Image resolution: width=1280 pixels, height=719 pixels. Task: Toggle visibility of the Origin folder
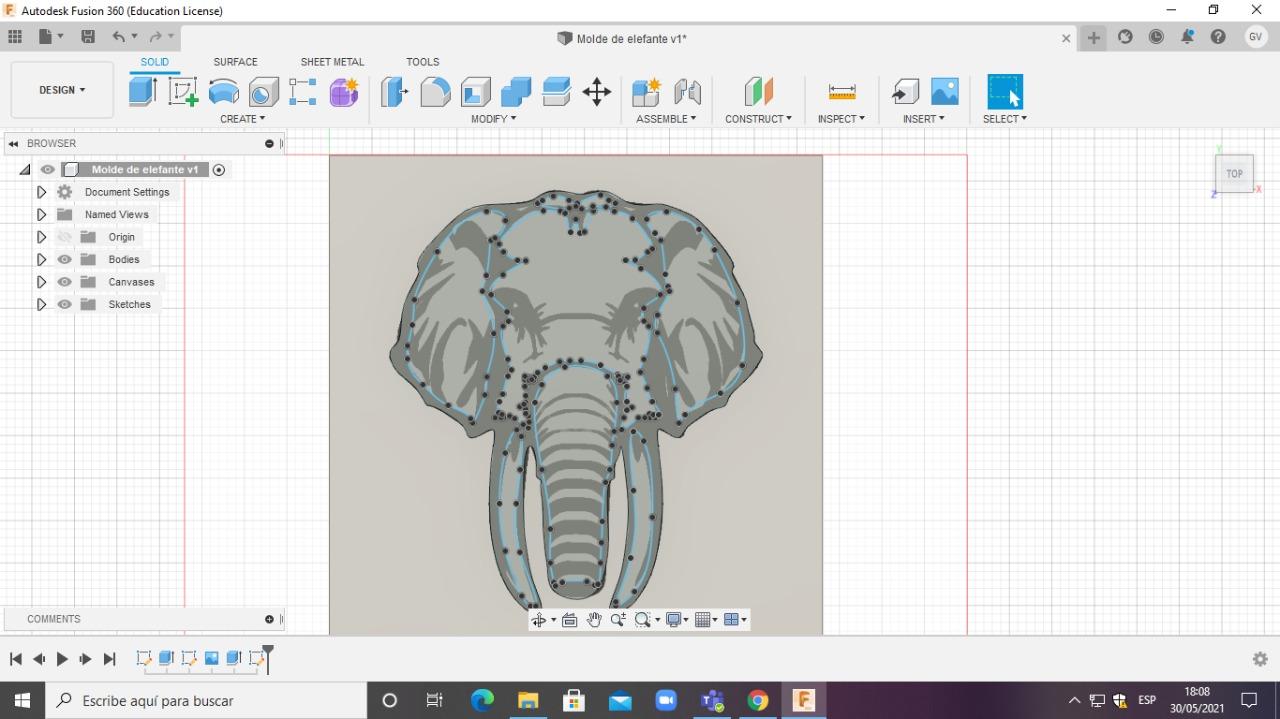[65, 237]
